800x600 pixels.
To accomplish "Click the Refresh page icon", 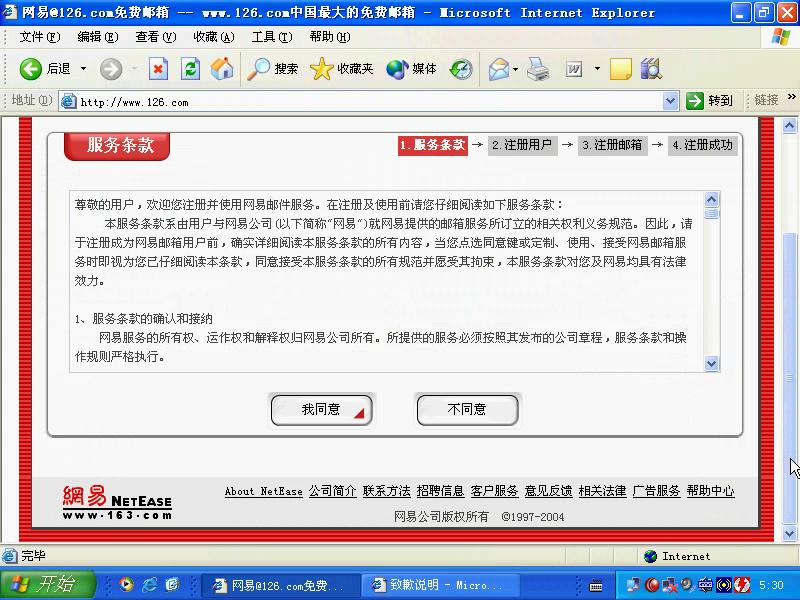I will 190,69.
